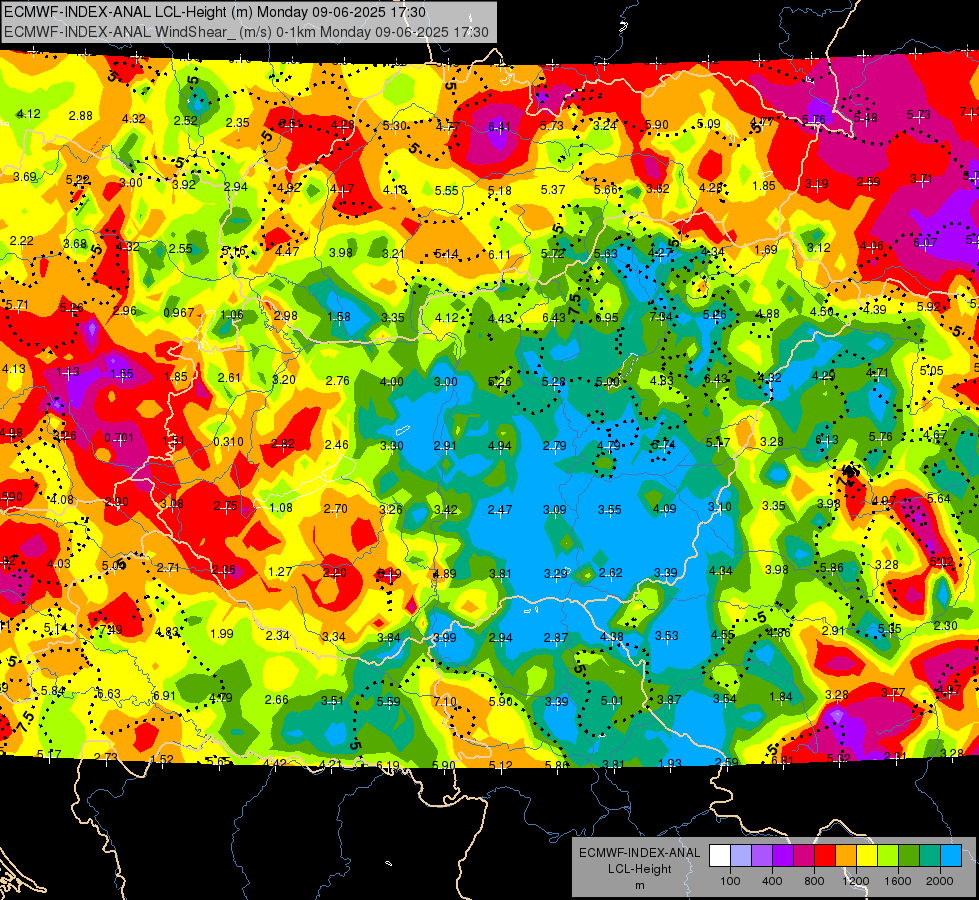Click the map value 4.09

(664, 508)
